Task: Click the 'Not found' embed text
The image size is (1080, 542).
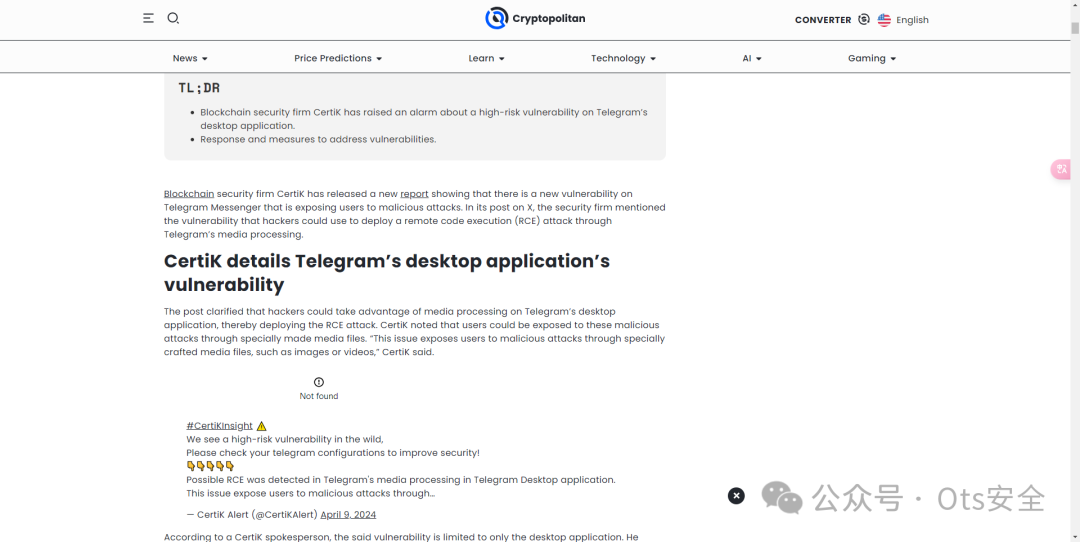Action: (x=319, y=396)
